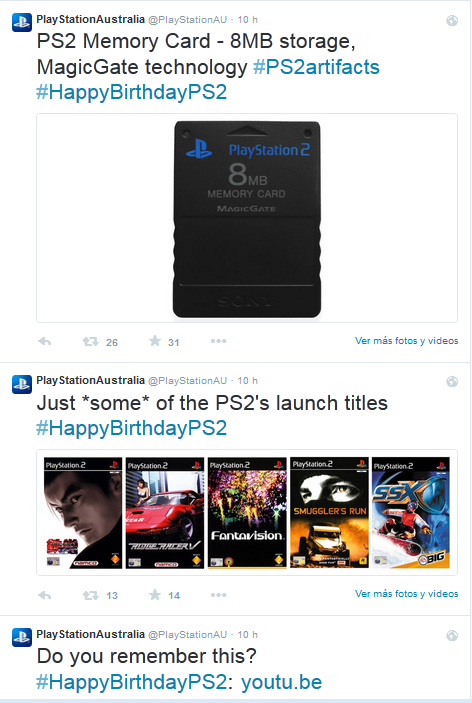
Task: Click globe icon on 'Do you remember this?' tweet
Action: [452, 635]
